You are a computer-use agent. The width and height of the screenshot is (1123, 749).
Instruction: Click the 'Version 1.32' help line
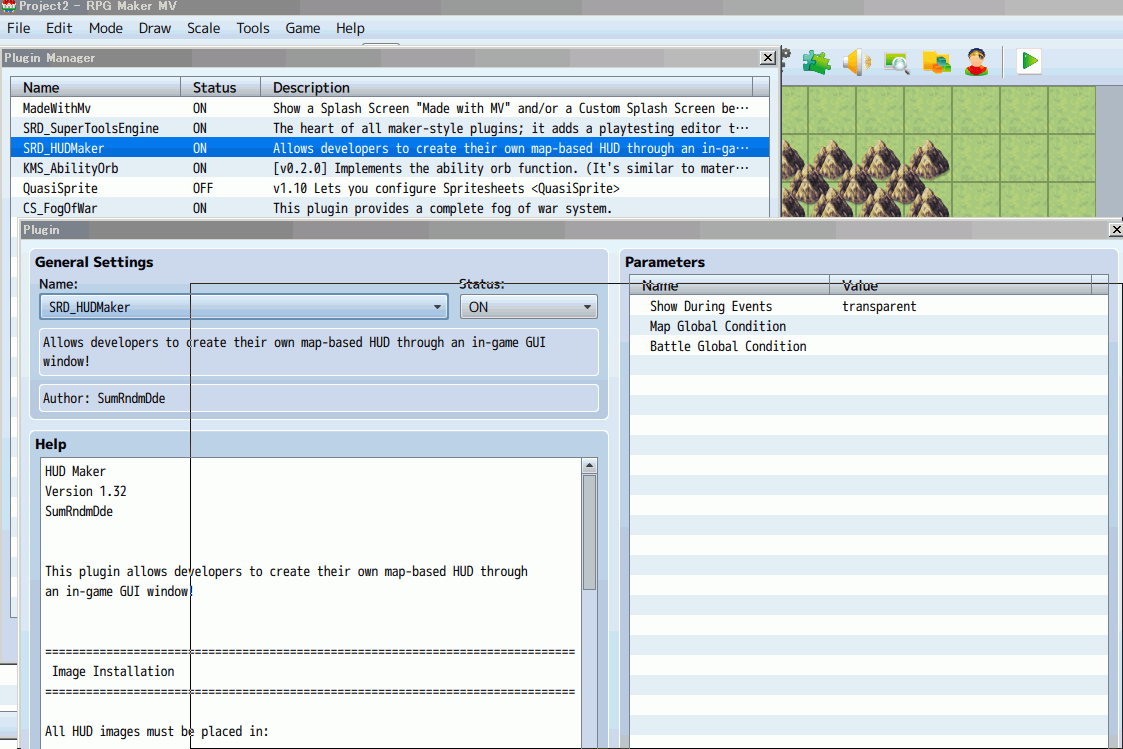86,491
